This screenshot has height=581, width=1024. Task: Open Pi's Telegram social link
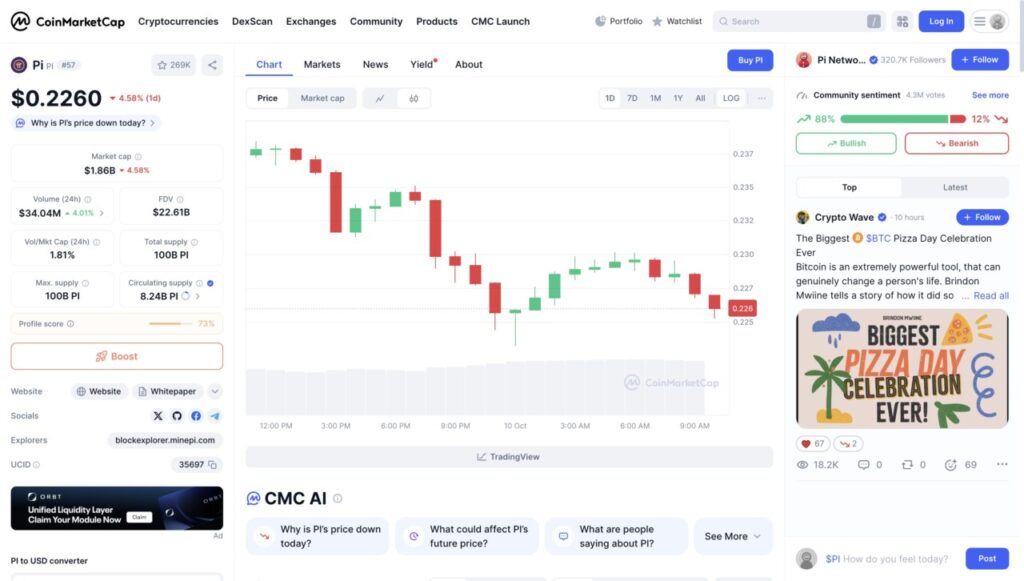click(215, 416)
